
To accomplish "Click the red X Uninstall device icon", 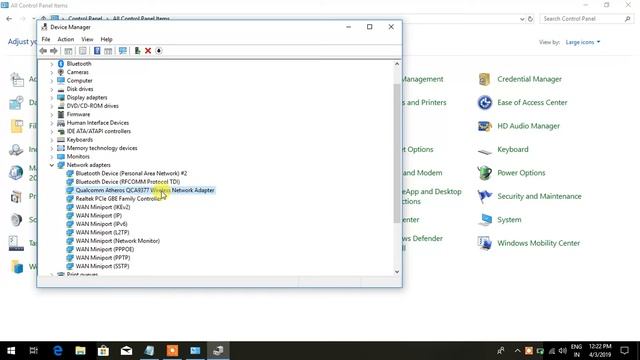I will pyautogui.click(x=148, y=51).
